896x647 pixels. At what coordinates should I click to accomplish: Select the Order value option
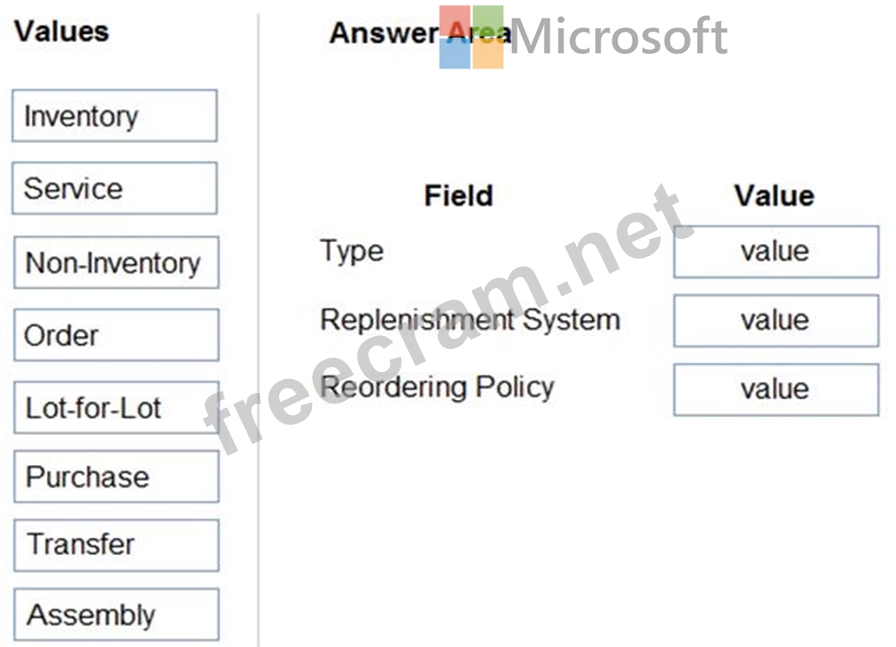pyautogui.click(x=116, y=335)
